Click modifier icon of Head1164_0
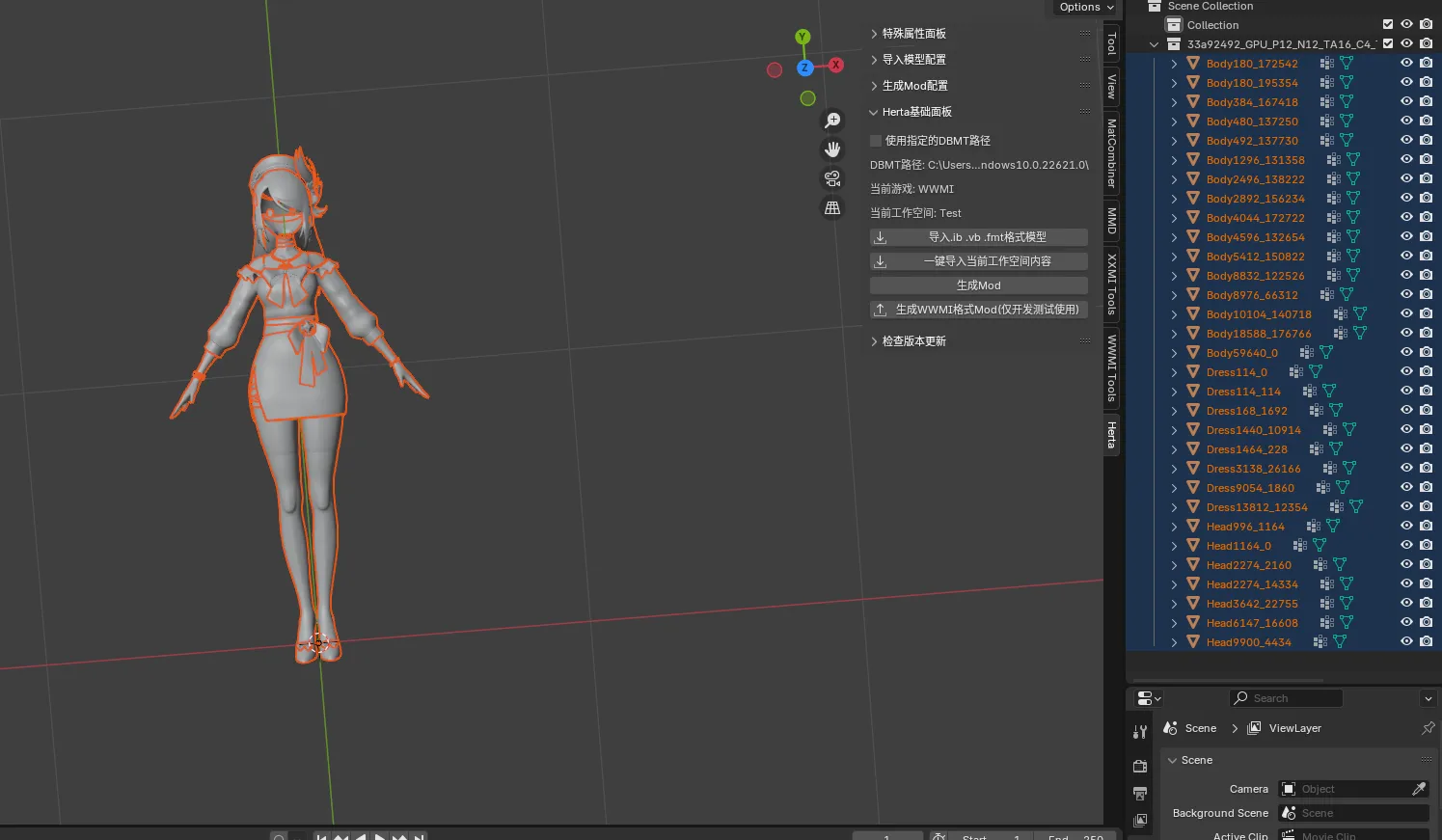Screen dimensions: 1442x840 pos(1300,545)
